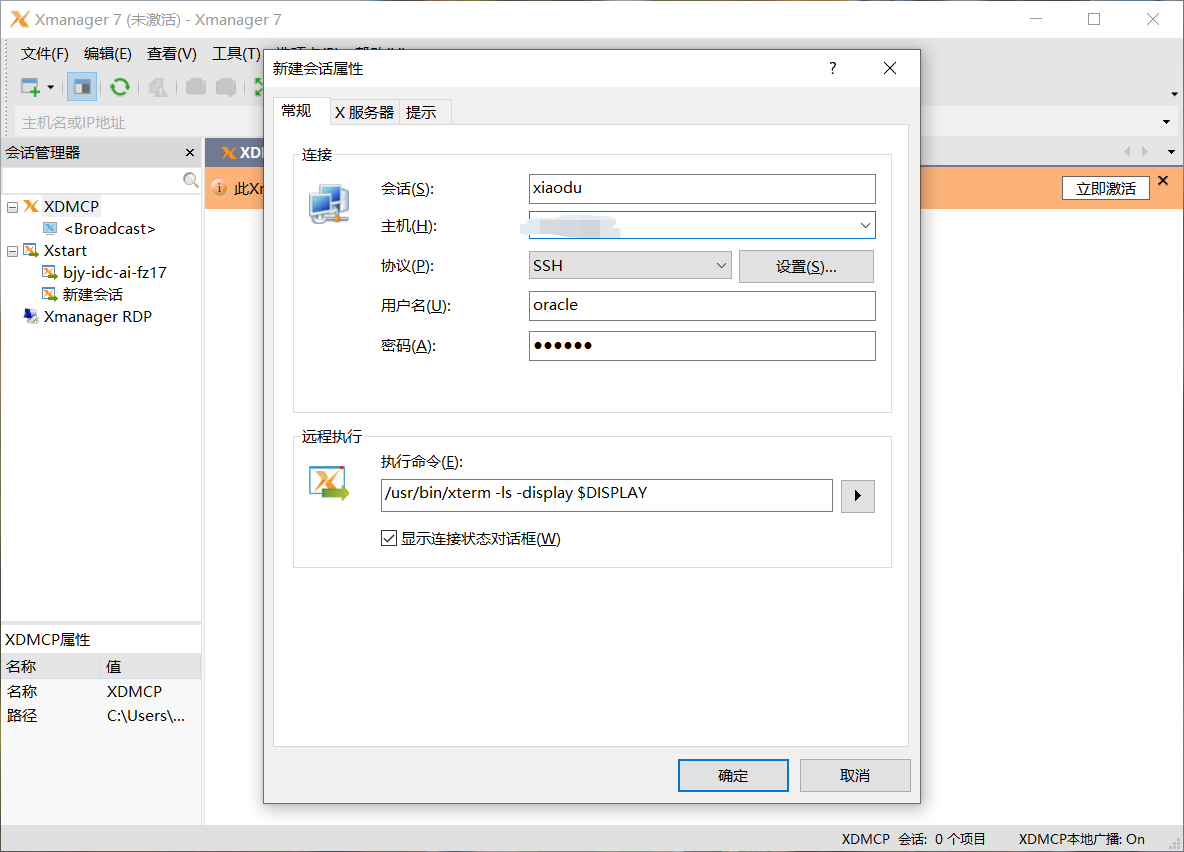This screenshot has height=852, width=1184.
Task: Click the green Refresh toolbar icon
Action: point(119,87)
